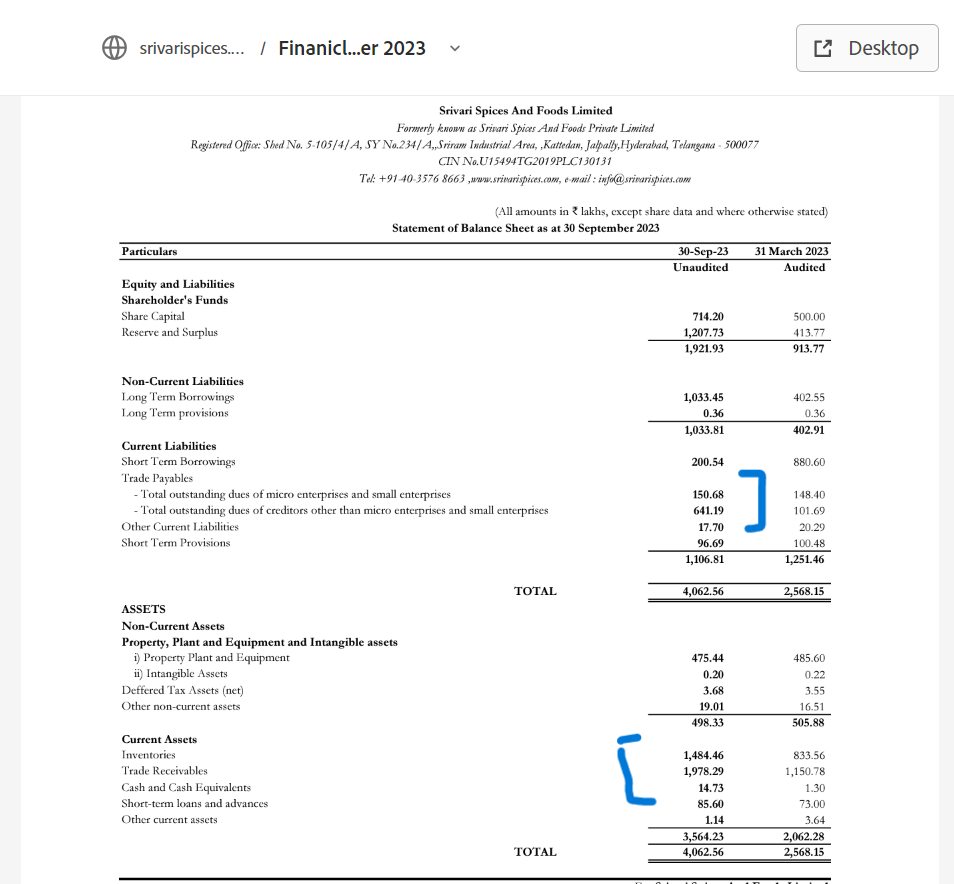The height and width of the screenshot is (884, 954).
Task: Click the Srivari Spices And Foods Limited heading
Action: coord(525,111)
